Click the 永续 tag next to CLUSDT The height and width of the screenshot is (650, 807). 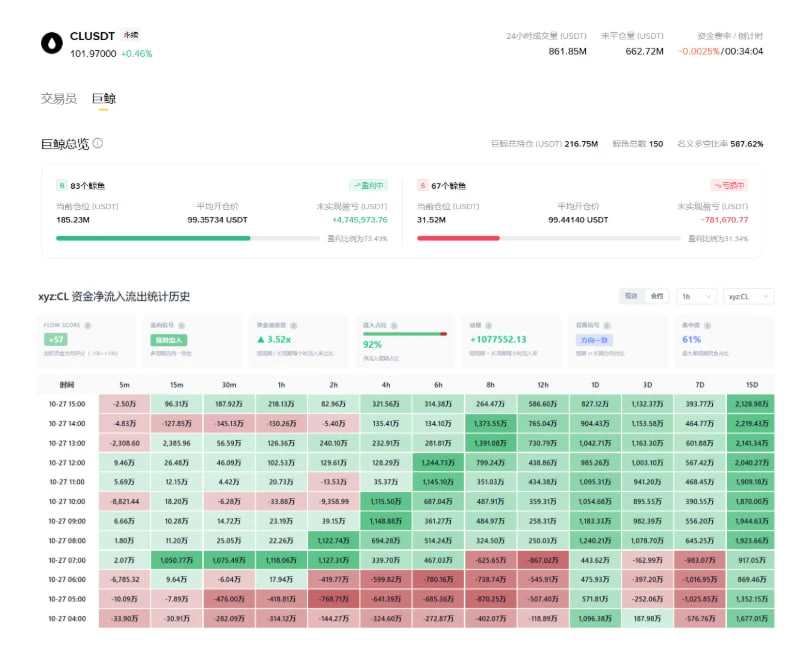click(x=131, y=35)
